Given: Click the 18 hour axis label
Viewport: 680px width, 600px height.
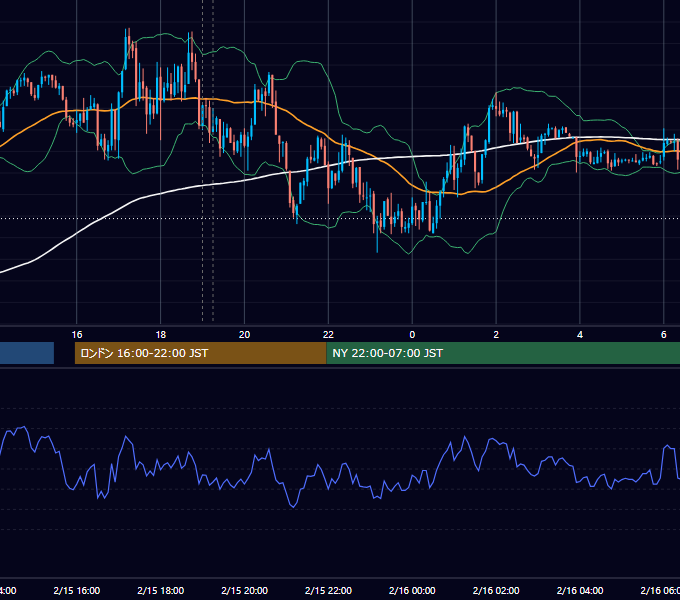Looking at the screenshot, I should pyautogui.click(x=160, y=335).
